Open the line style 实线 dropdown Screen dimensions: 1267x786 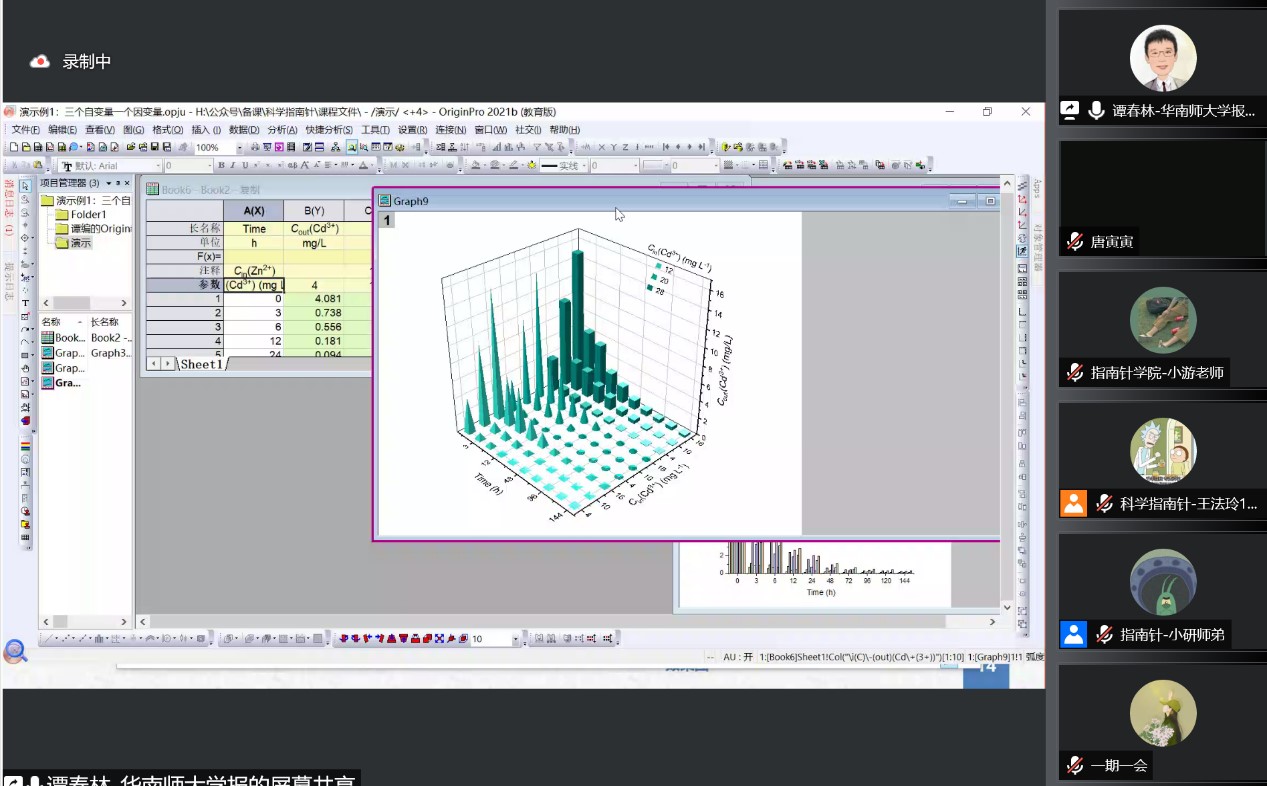[584, 166]
